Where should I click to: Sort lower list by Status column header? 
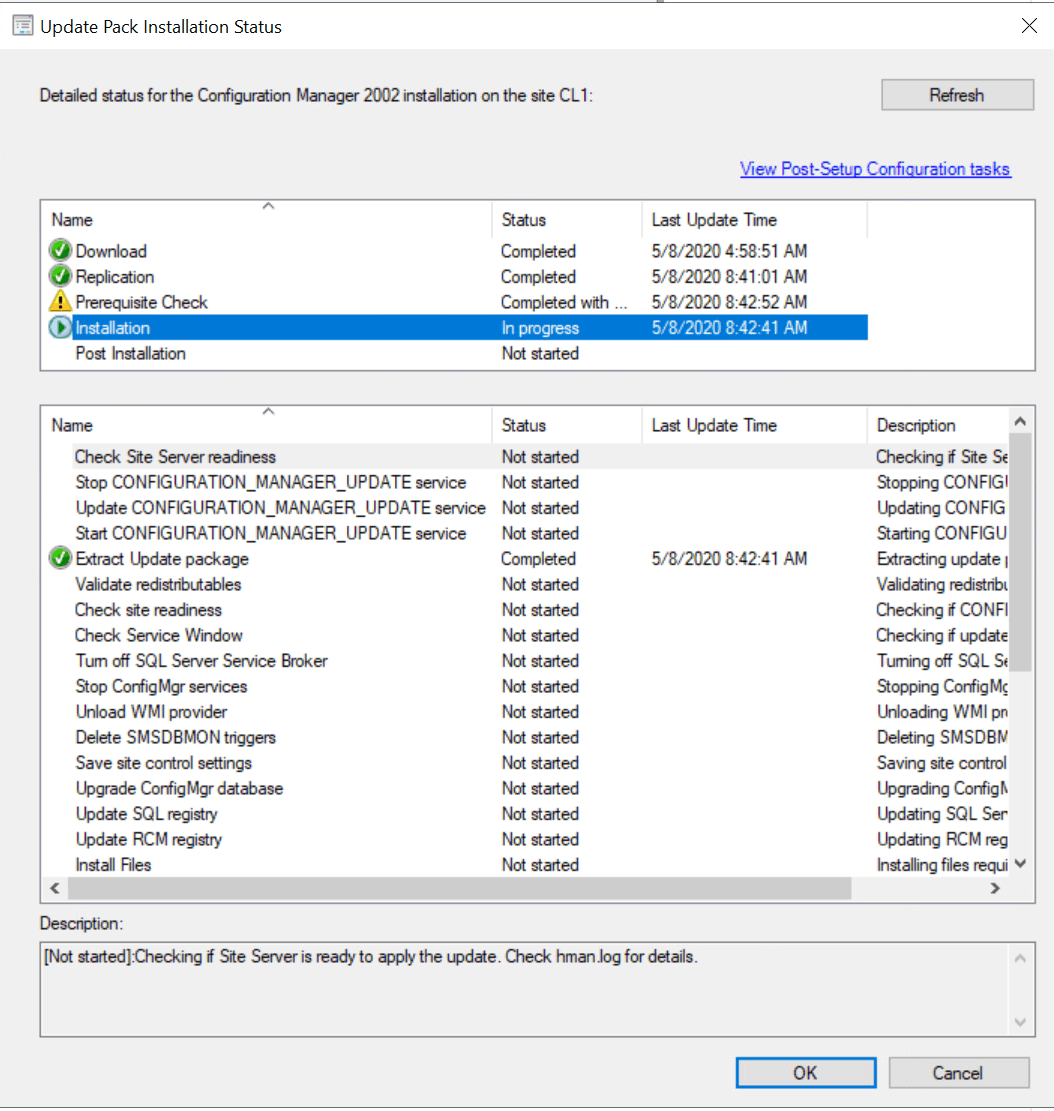tap(567, 425)
